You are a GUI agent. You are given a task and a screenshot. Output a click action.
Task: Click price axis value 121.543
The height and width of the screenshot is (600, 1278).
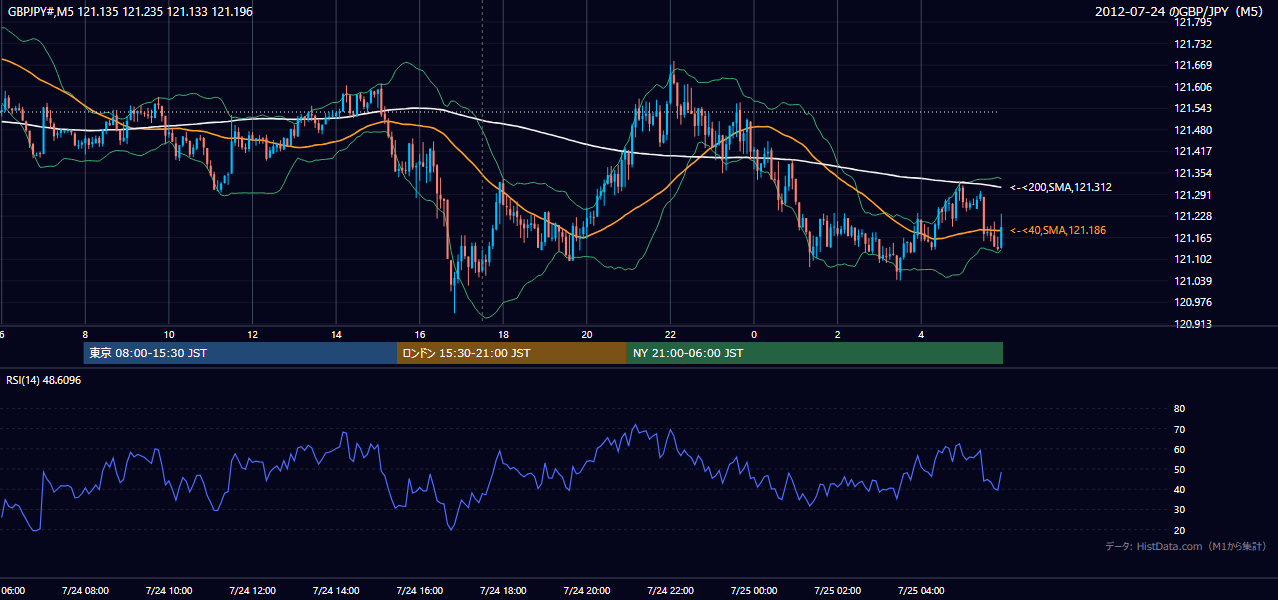point(1192,109)
